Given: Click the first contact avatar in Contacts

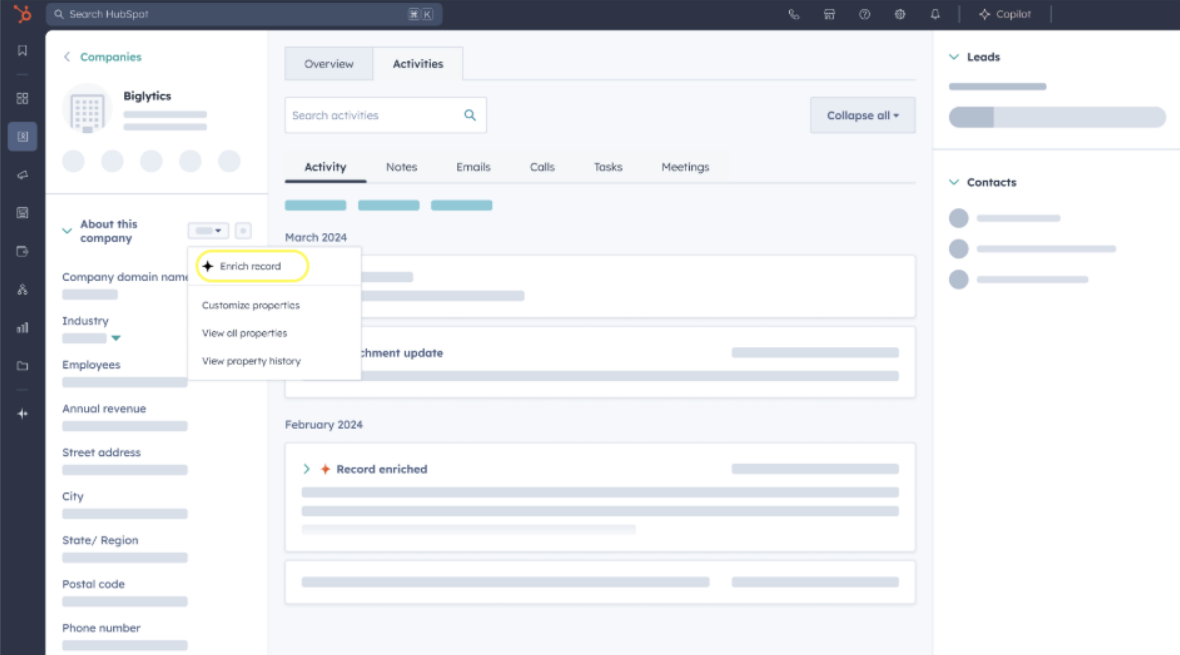Looking at the screenshot, I should (x=959, y=218).
